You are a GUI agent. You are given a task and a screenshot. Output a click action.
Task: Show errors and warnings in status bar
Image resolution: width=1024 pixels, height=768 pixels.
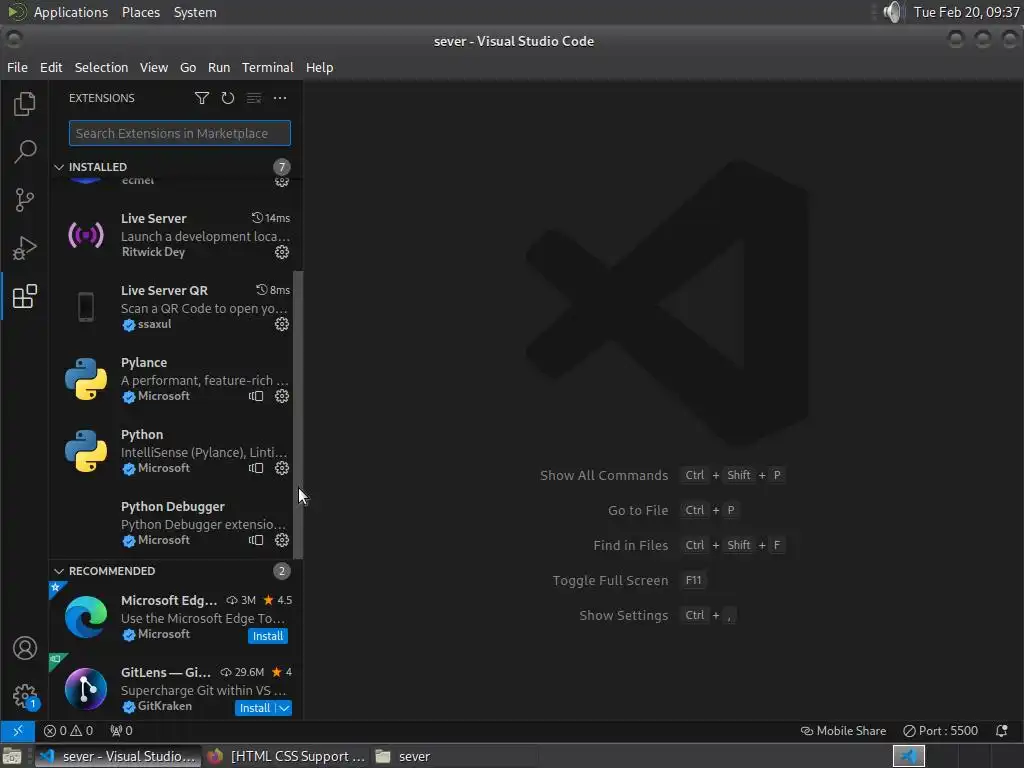tap(69, 731)
